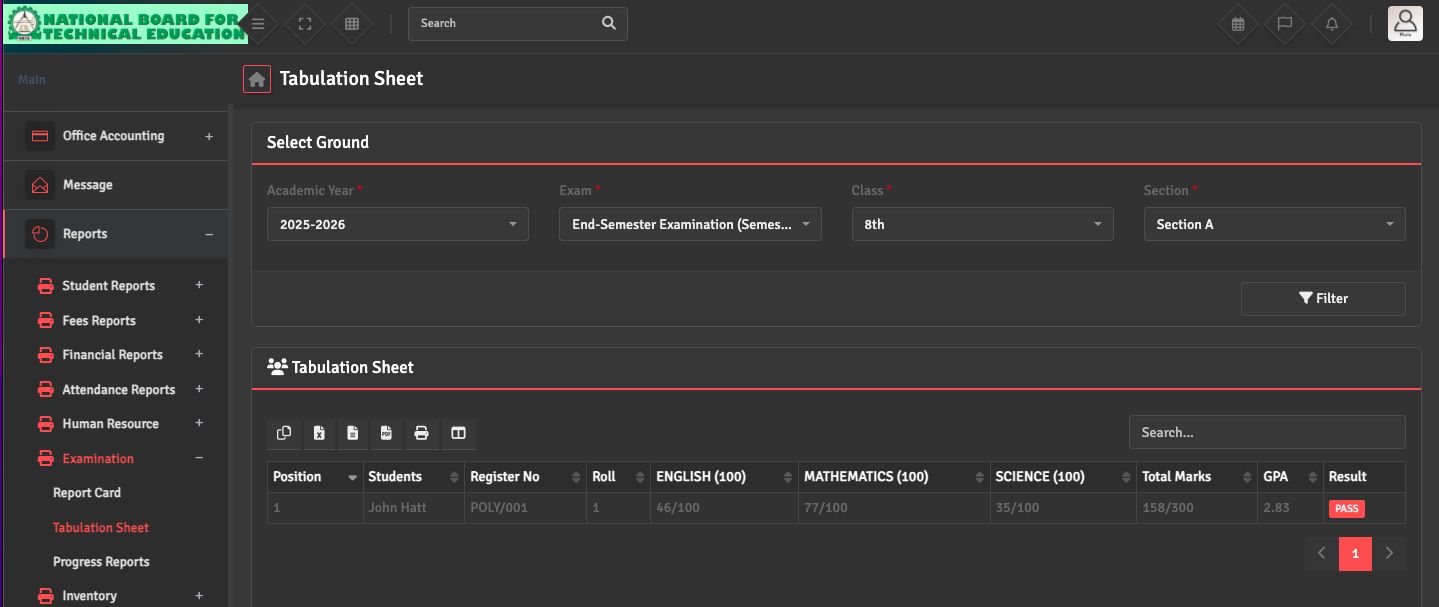Open column visibility toggle button

(458, 433)
